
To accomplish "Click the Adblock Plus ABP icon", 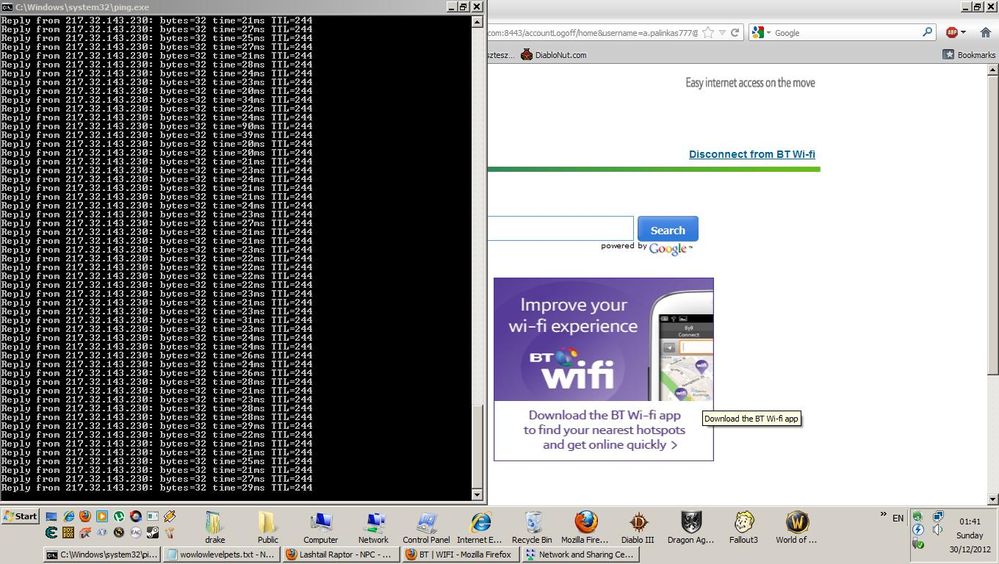I will click(952, 33).
